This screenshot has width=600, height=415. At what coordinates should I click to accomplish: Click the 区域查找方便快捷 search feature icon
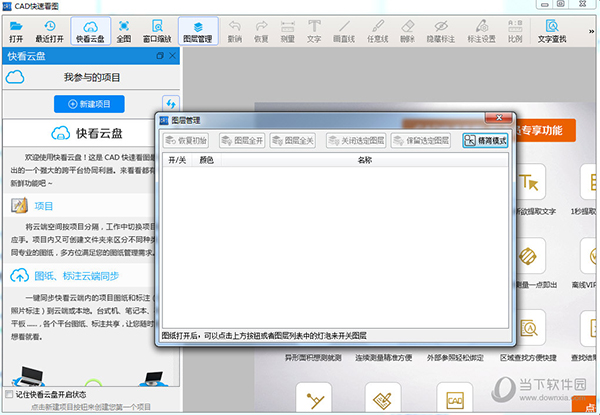pyautogui.click(x=528, y=328)
